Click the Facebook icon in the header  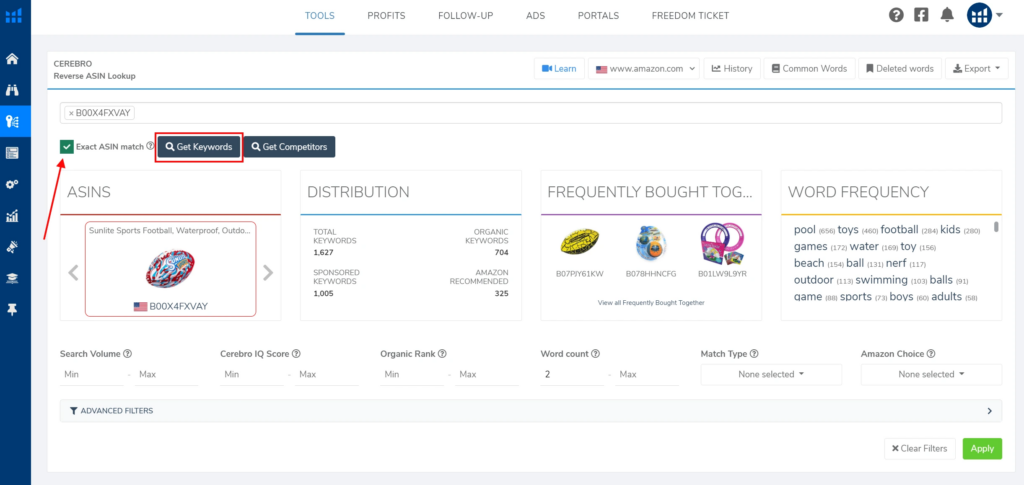921,15
